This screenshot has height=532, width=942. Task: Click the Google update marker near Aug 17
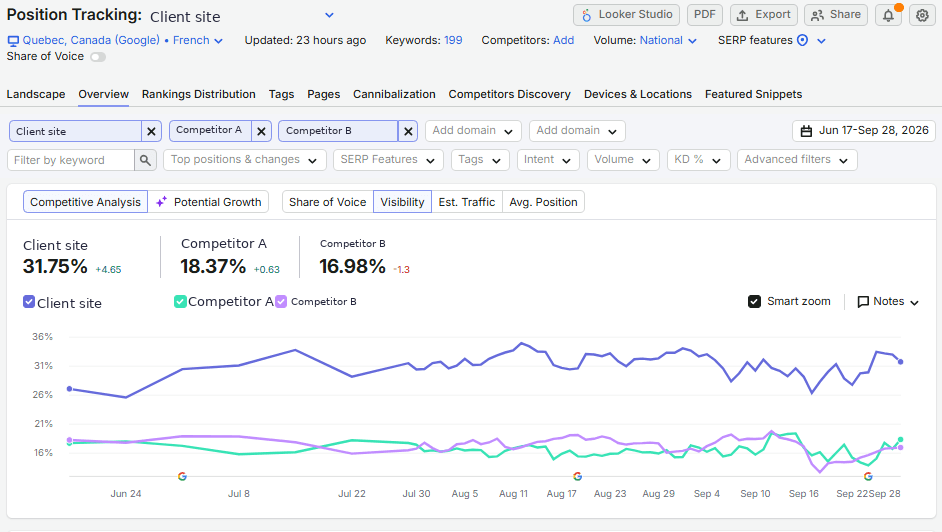click(x=577, y=476)
